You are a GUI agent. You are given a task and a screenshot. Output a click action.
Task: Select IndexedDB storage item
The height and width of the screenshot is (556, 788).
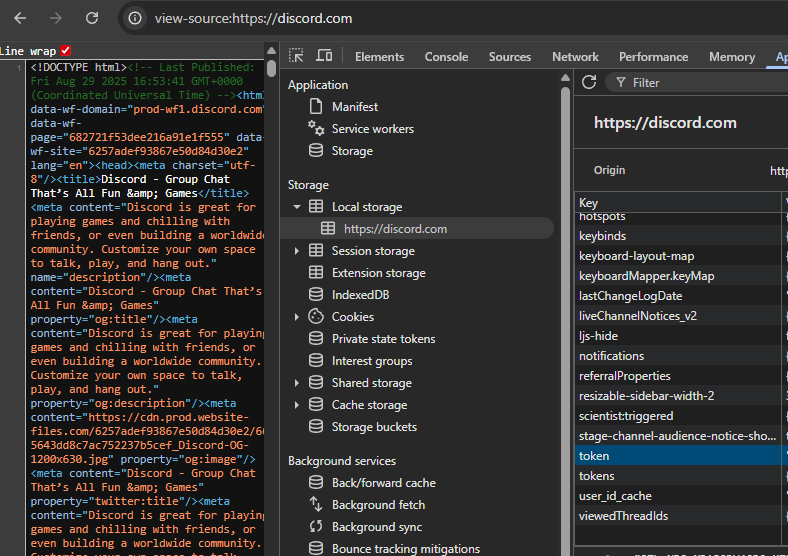click(x=361, y=295)
